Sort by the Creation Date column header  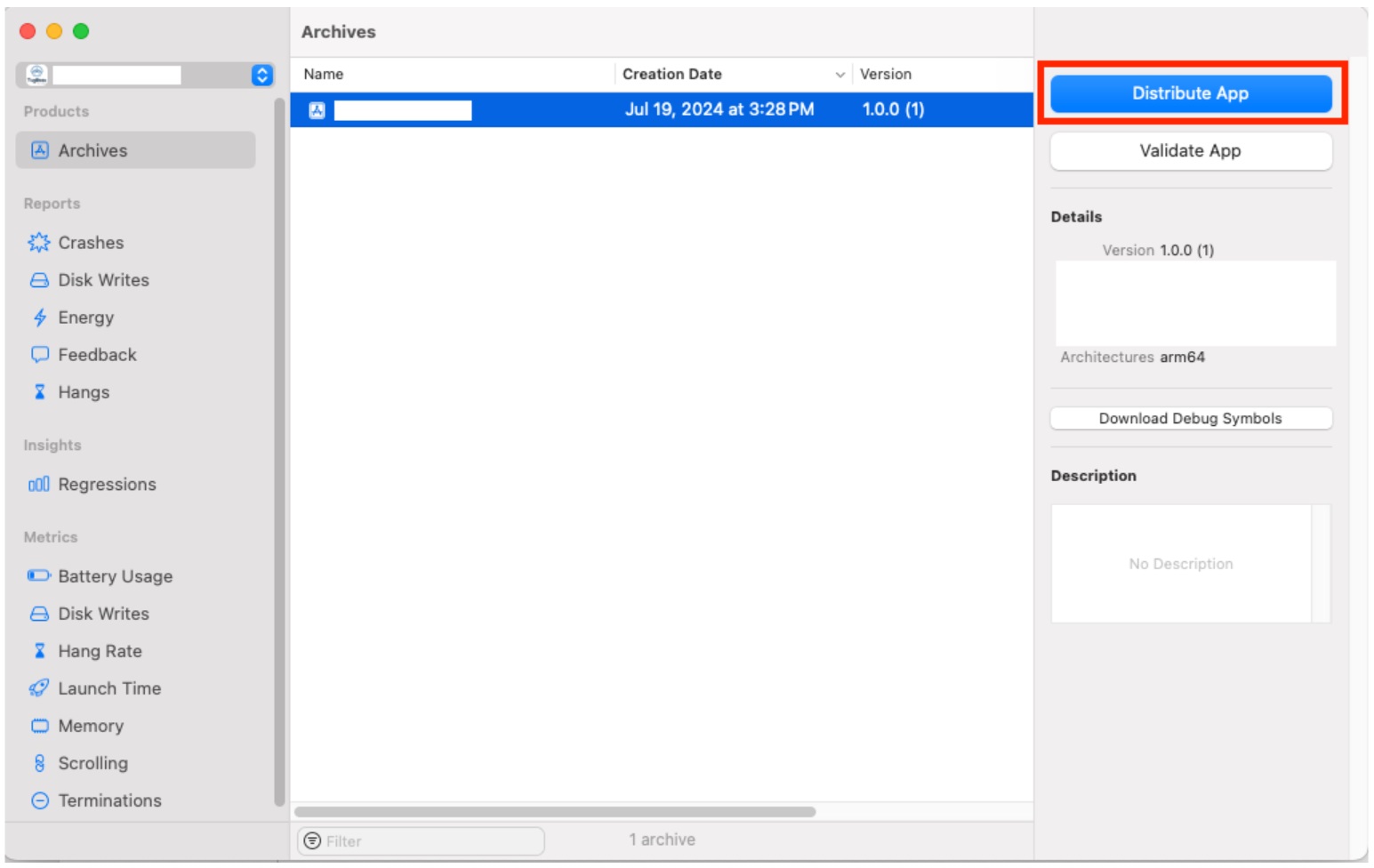(x=733, y=75)
